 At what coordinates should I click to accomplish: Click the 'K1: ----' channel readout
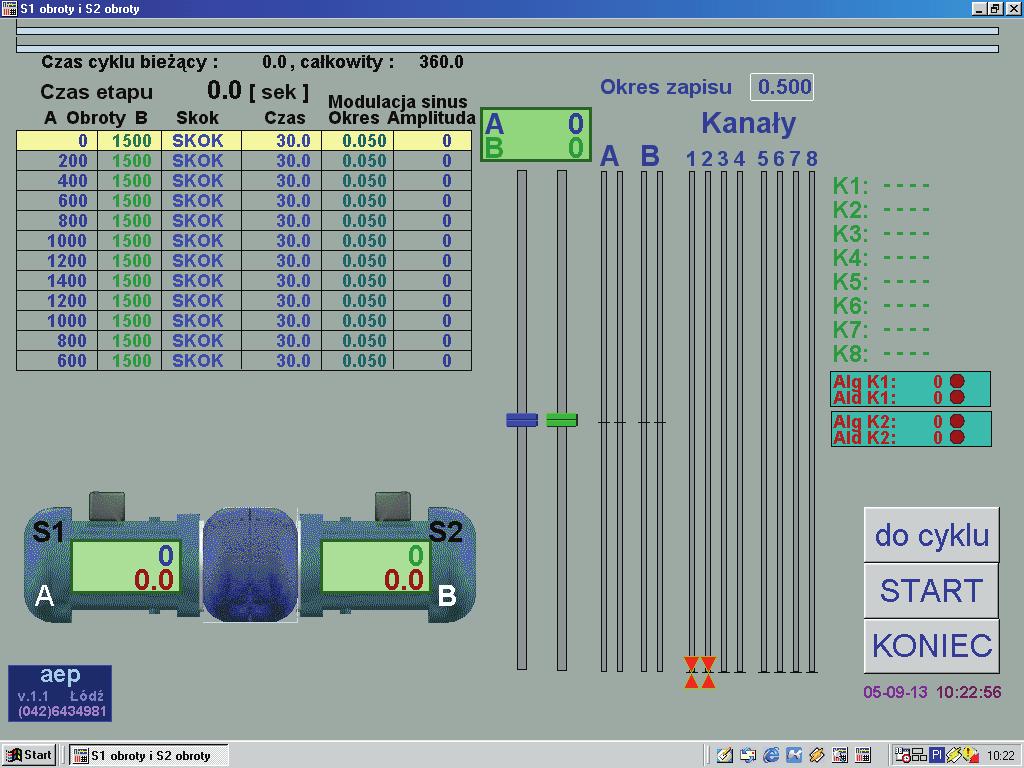(x=881, y=186)
